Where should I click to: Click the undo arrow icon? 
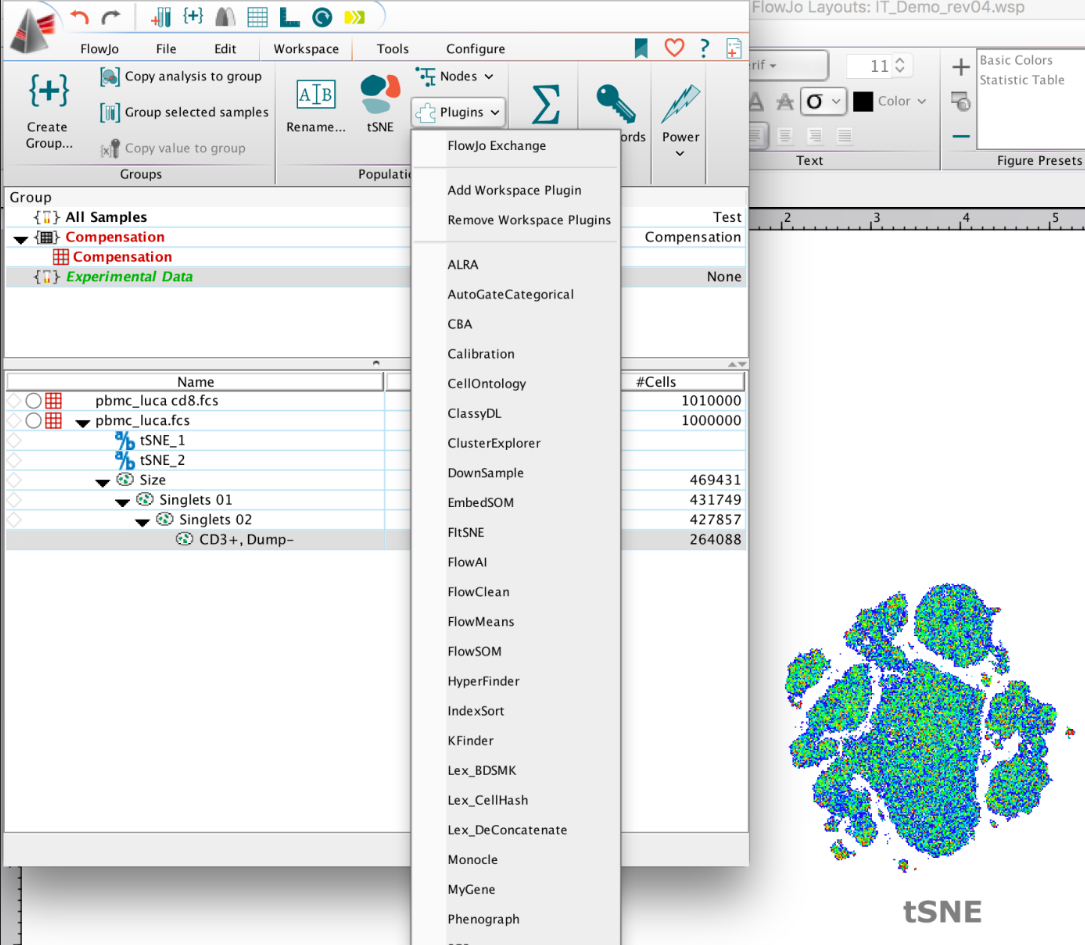tap(80, 17)
